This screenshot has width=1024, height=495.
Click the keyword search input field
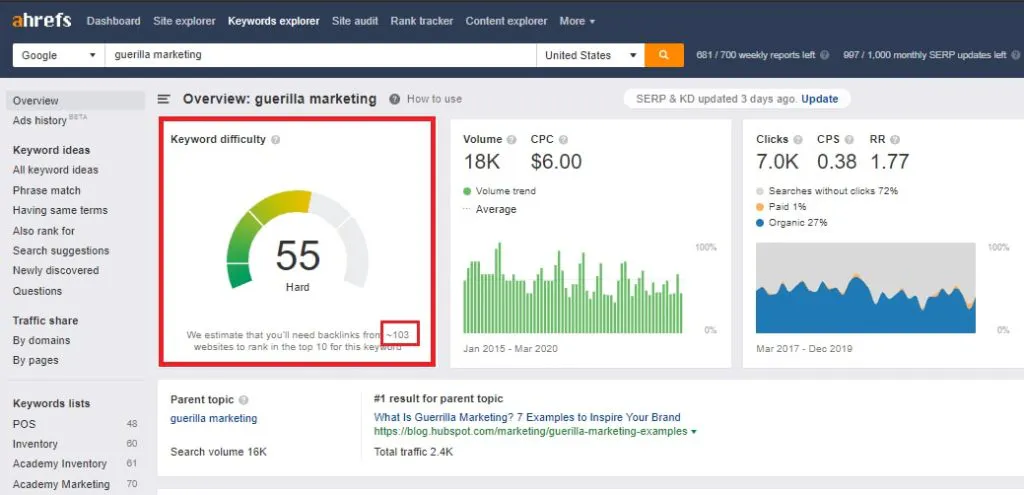[320, 55]
